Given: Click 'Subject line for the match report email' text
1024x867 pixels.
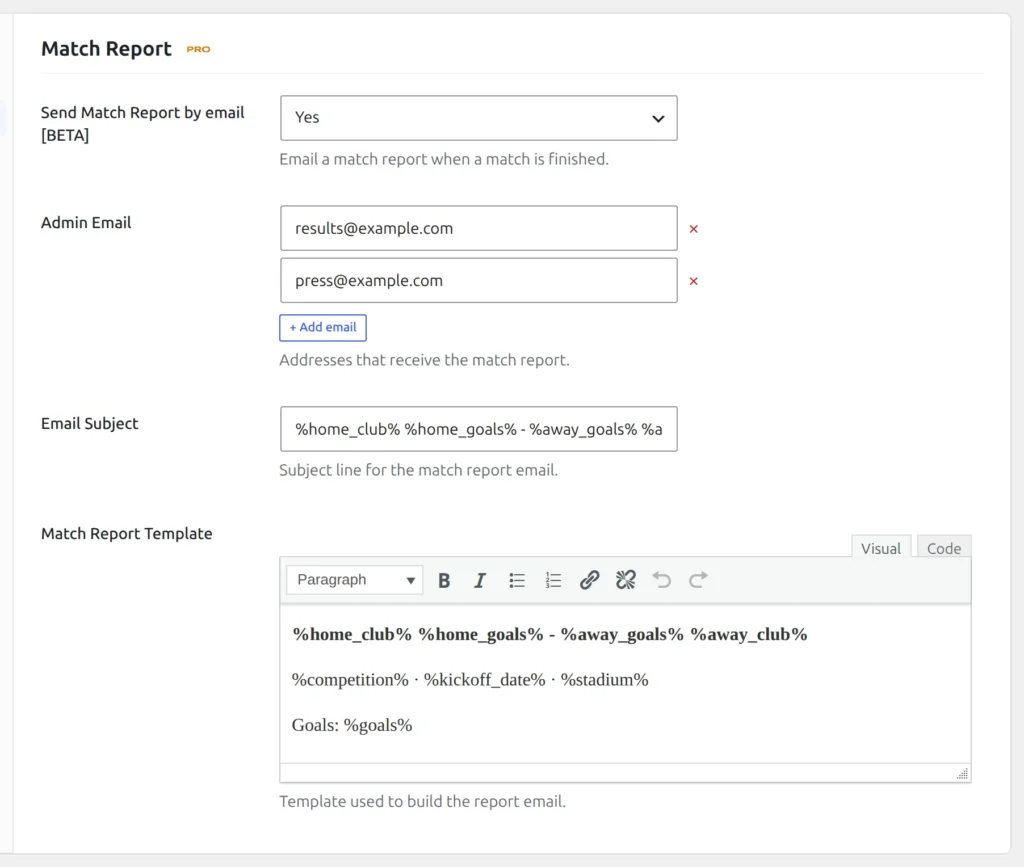Looking at the screenshot, I should [x=419, y=470].
